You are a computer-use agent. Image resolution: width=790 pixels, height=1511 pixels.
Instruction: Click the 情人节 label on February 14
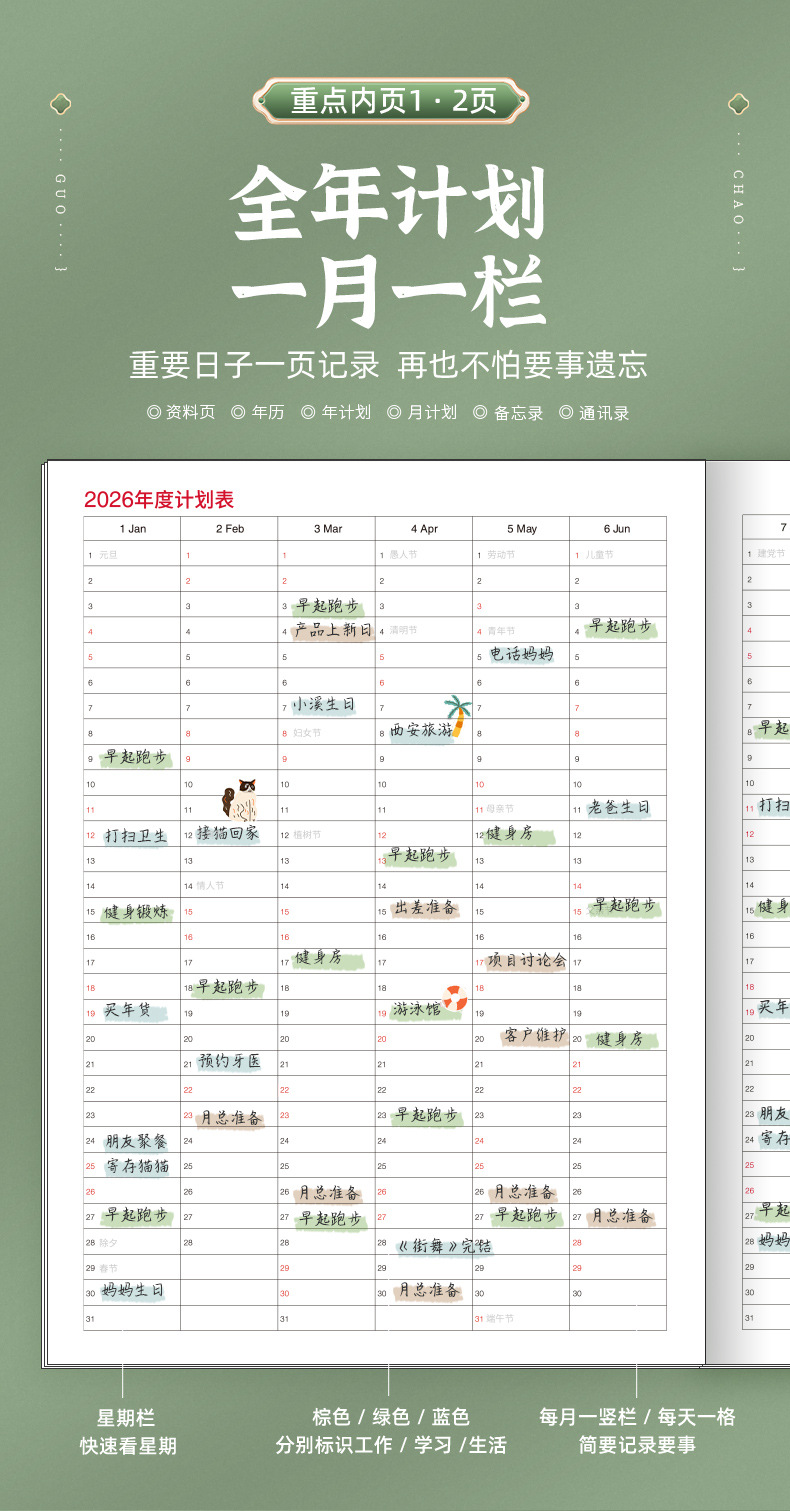[210, 886]
